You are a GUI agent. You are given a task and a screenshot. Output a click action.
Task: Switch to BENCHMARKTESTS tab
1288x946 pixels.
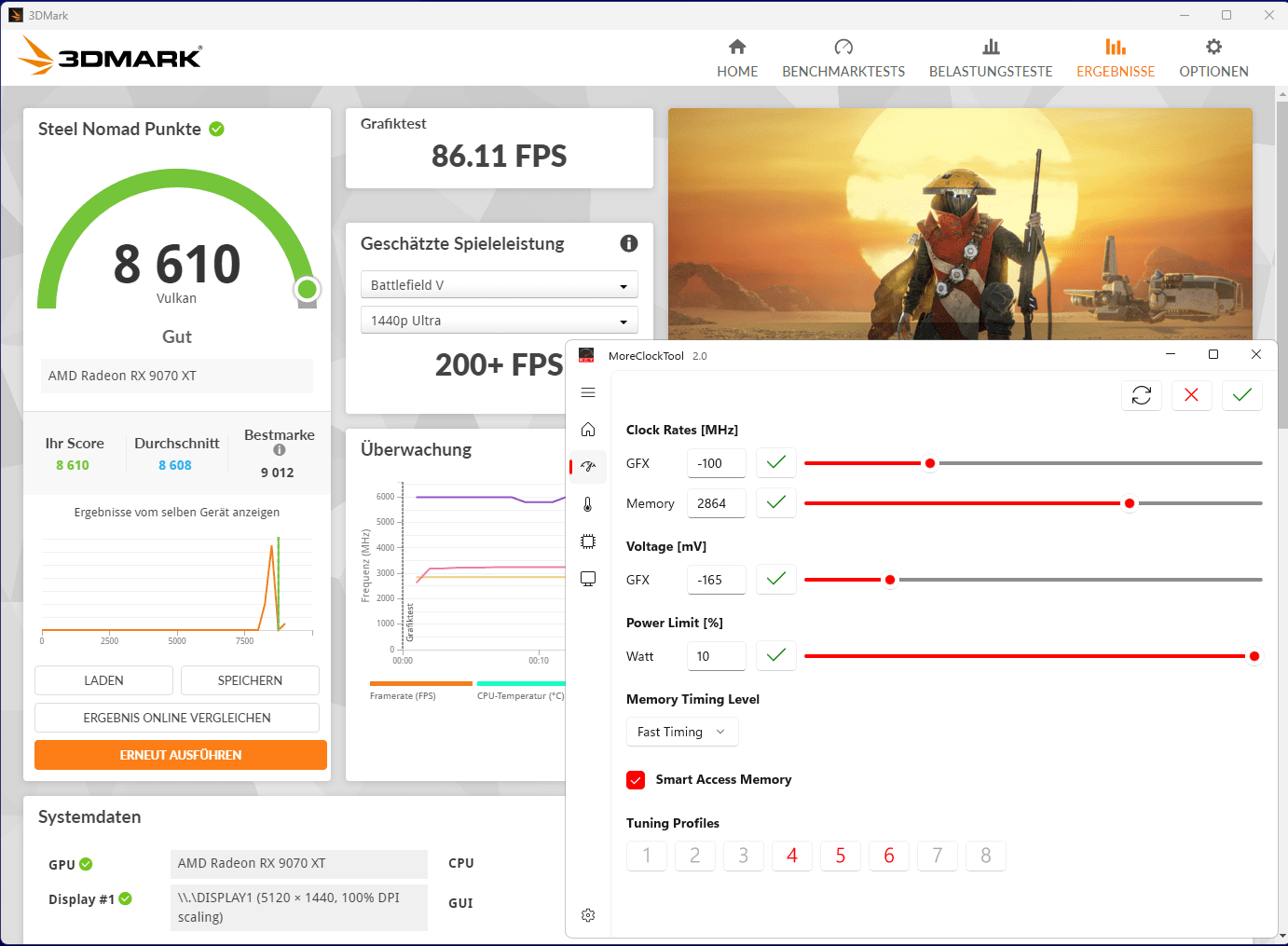tap(843, 59)
